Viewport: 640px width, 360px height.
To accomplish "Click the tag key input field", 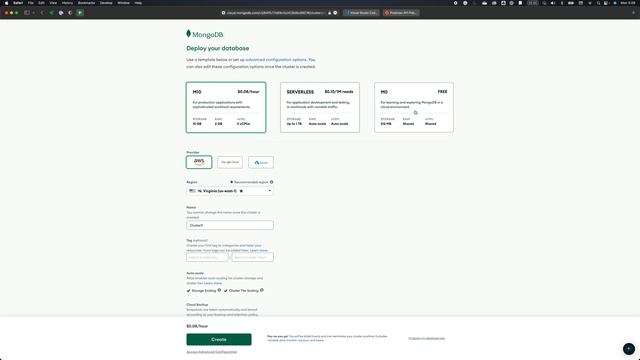I will 207,257.
